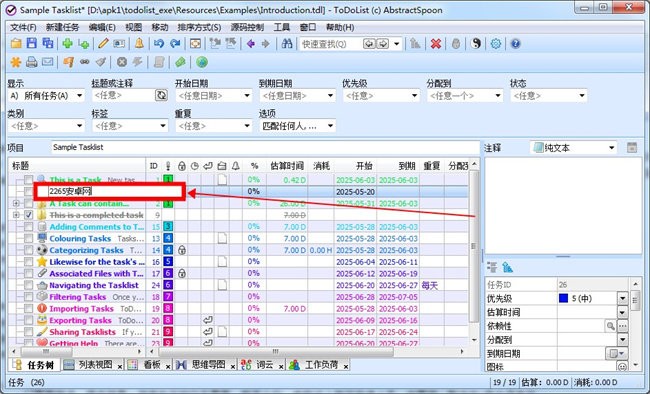Check the checkbox for Importing Tasks
This screenshot has width=650, height=394.
point(28,309)
